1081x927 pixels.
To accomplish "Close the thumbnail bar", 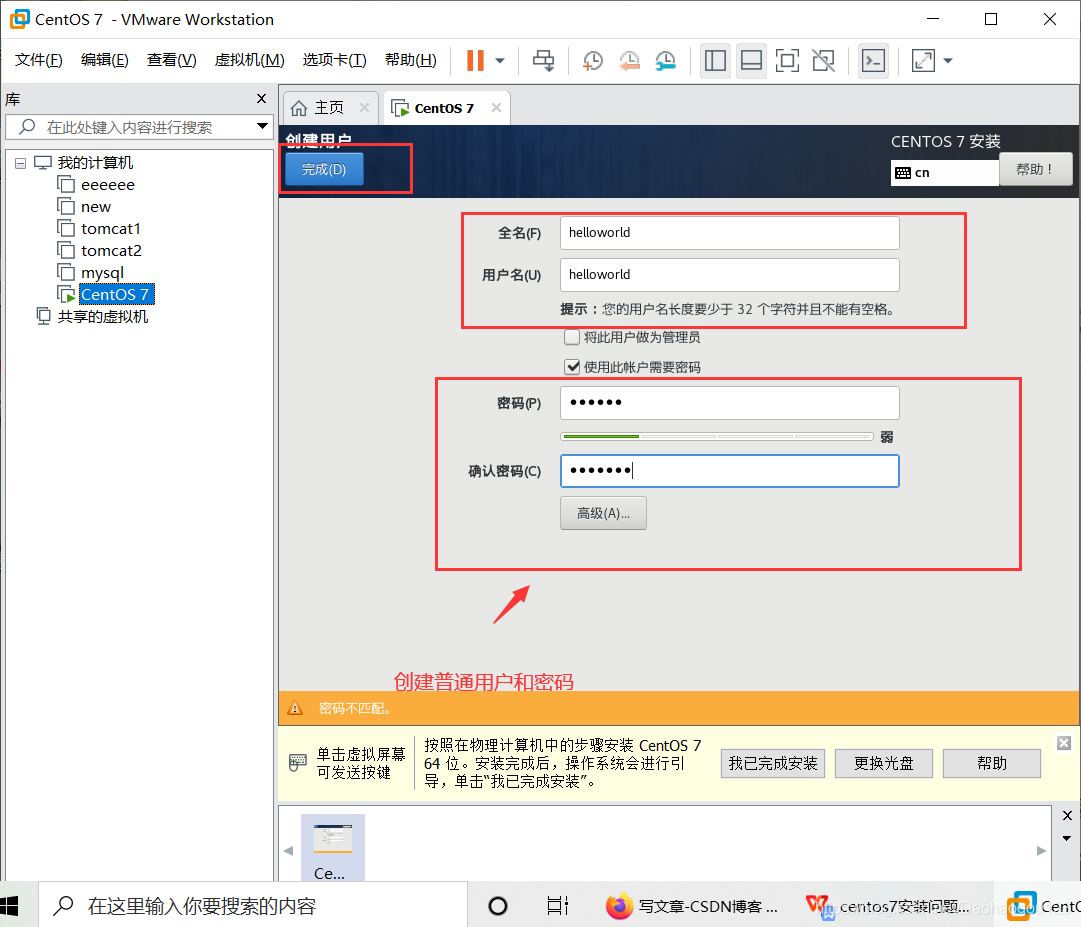I will click(x=1067, y=815).
